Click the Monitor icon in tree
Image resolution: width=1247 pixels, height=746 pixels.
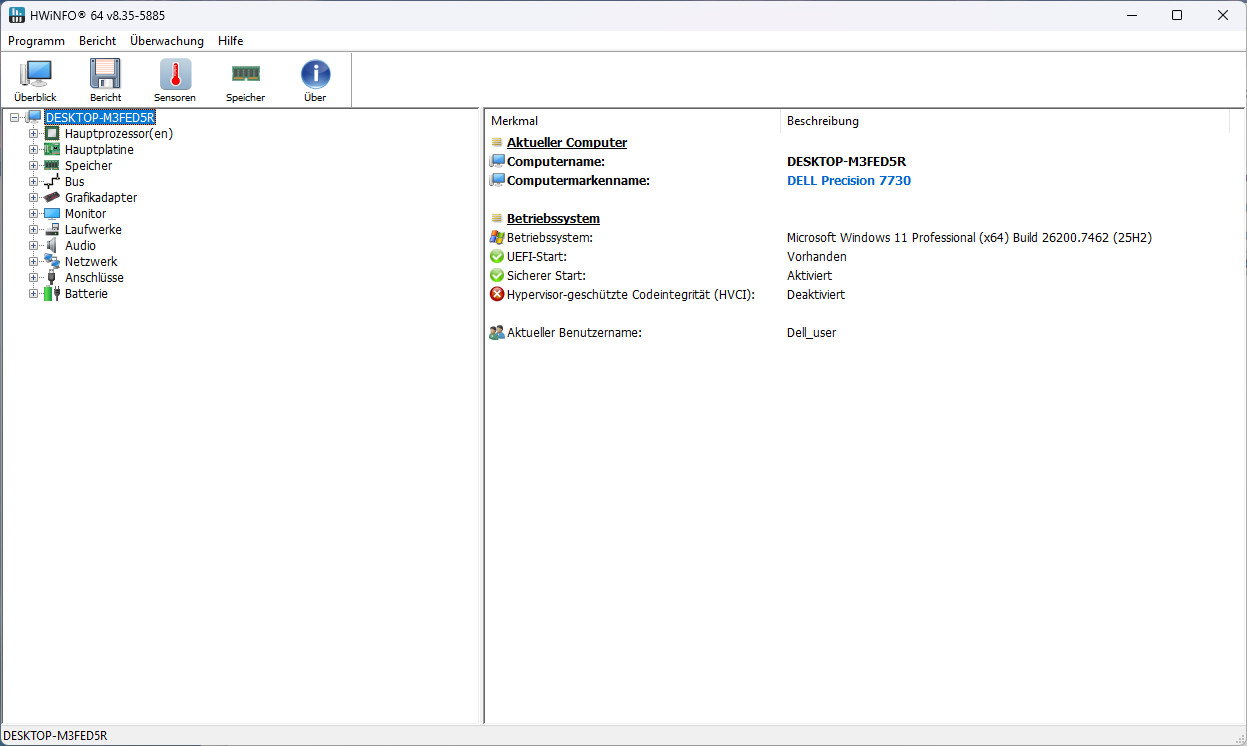tap(52, 214)
